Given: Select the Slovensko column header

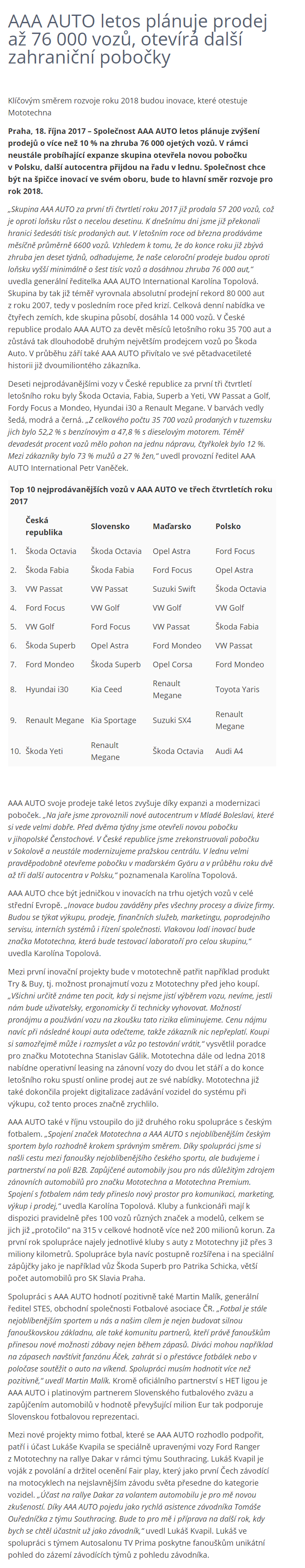Looking at the screenshot, I should click(x=110, y=526).
